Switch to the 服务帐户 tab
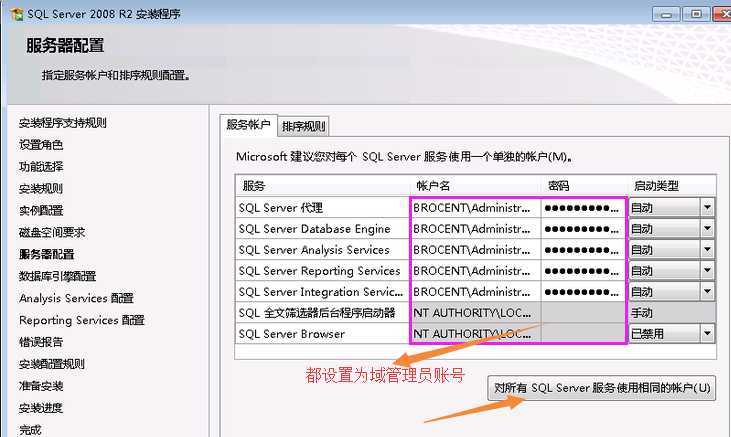This screenshot has height=437, width=731. (248, 125)
